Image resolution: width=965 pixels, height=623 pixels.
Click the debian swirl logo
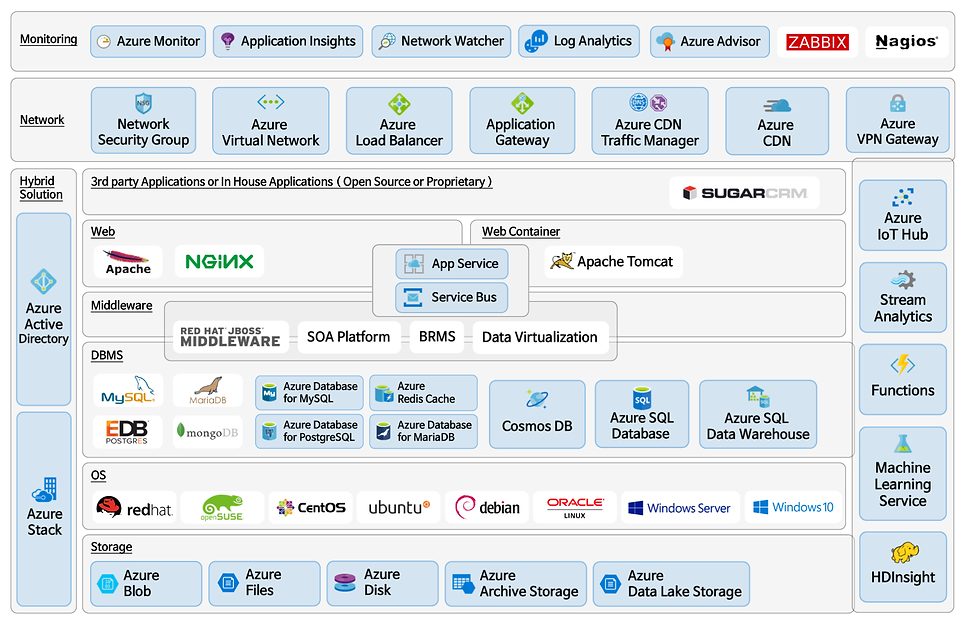coord(487,508)
